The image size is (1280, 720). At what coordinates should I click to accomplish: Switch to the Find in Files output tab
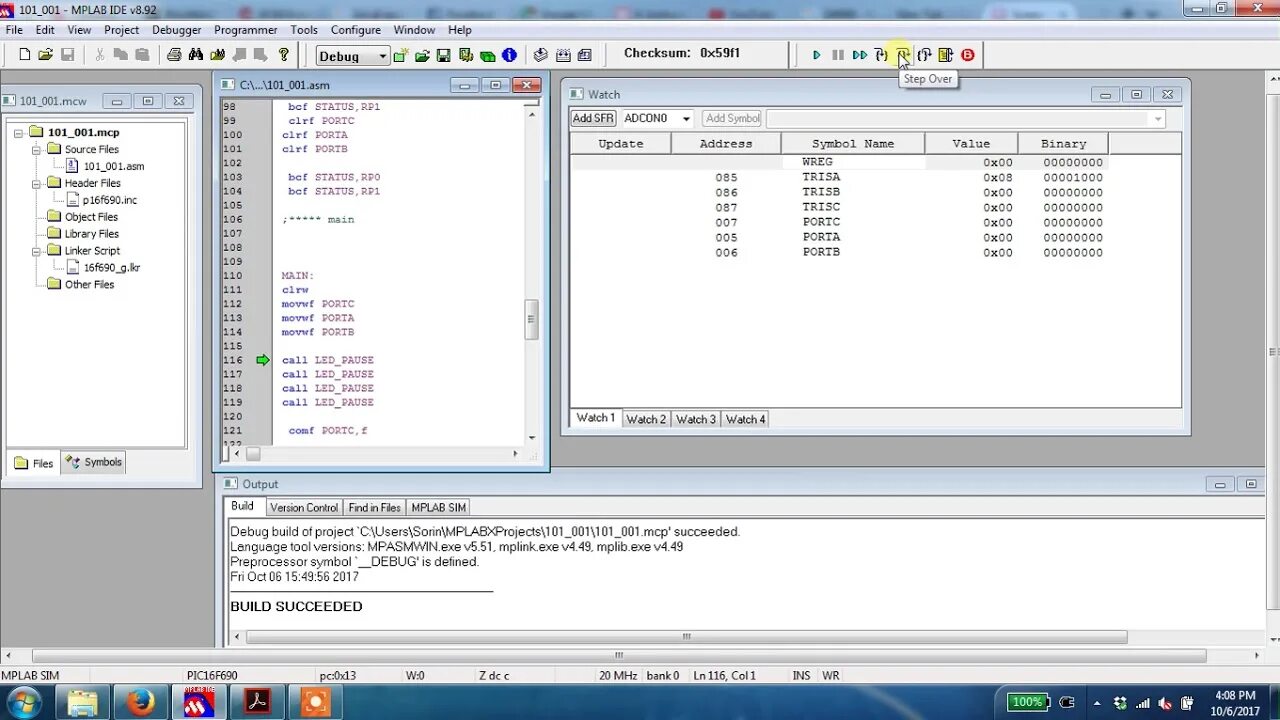point(374,508)
